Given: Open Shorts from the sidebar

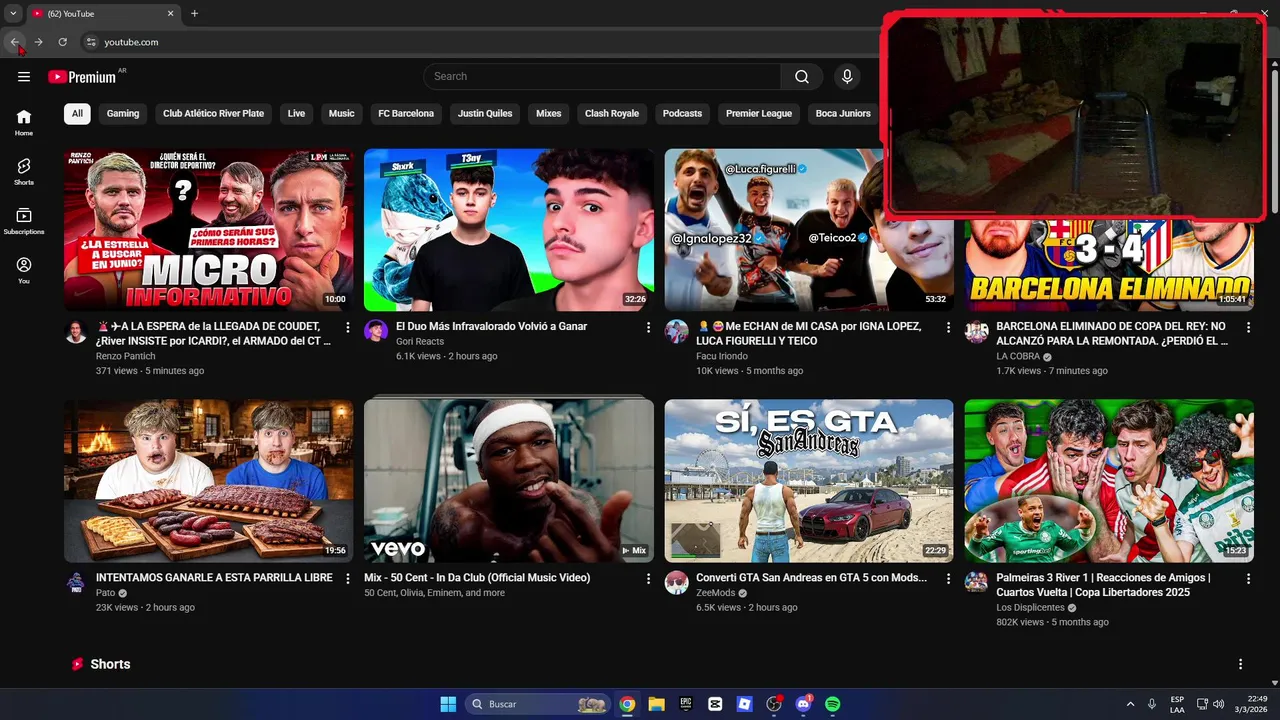Looking at the screenshot, I should click(x=24, y=172).
